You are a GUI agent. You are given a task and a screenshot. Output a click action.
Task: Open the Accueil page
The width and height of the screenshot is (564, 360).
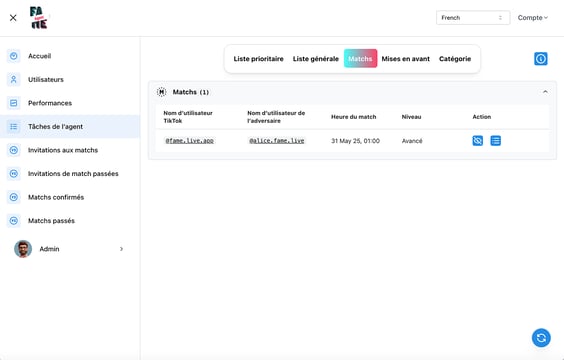[x=40, y=56]
